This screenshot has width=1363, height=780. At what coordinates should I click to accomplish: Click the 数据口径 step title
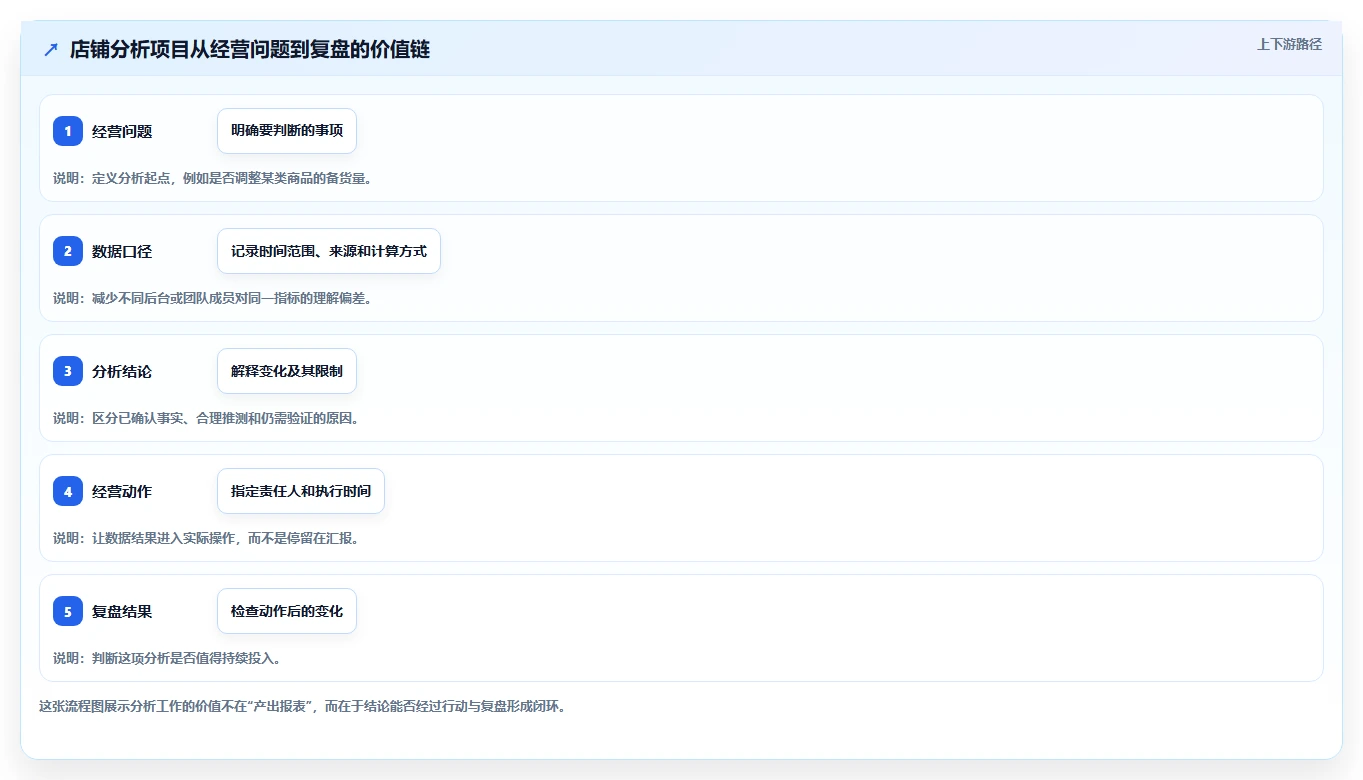coord(122,251)
